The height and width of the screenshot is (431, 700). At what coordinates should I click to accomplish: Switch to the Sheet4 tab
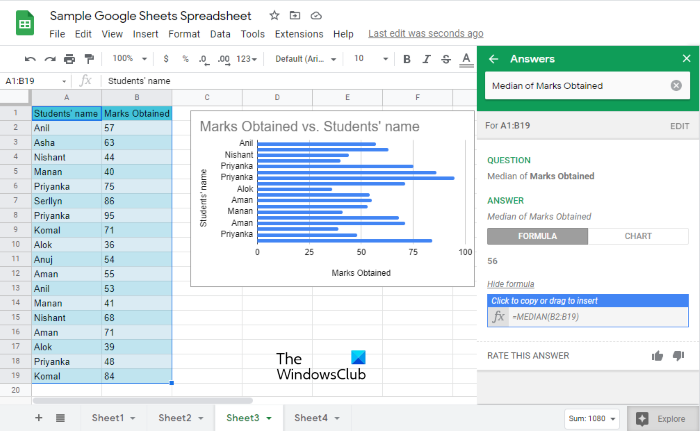pyautogui.click(x=311, y=418)
